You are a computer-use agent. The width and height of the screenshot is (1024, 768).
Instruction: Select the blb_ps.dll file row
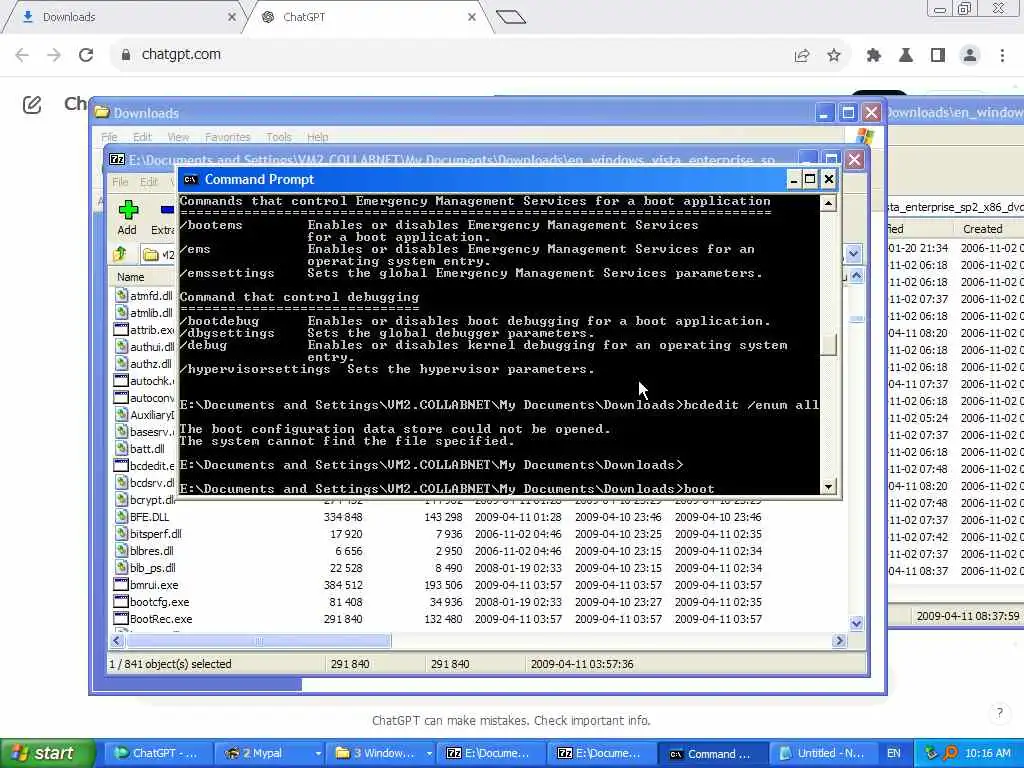click(438, 568)
